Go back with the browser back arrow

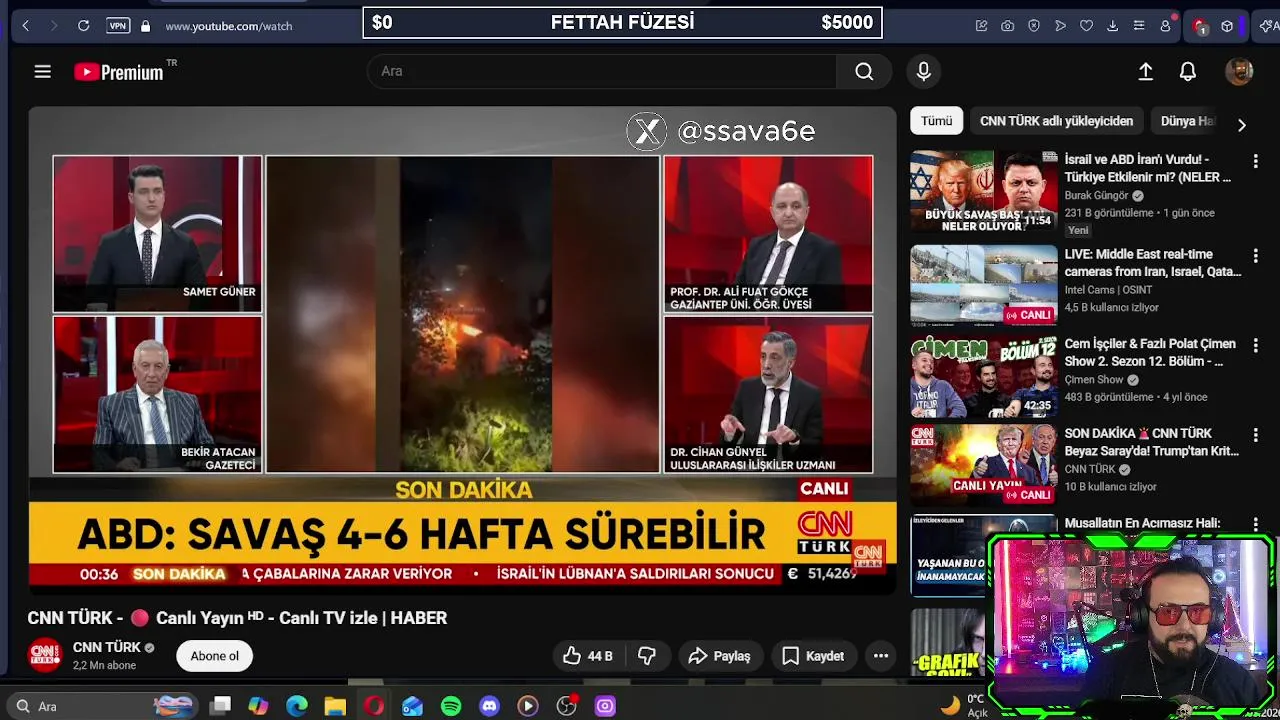tap(26, 26)
